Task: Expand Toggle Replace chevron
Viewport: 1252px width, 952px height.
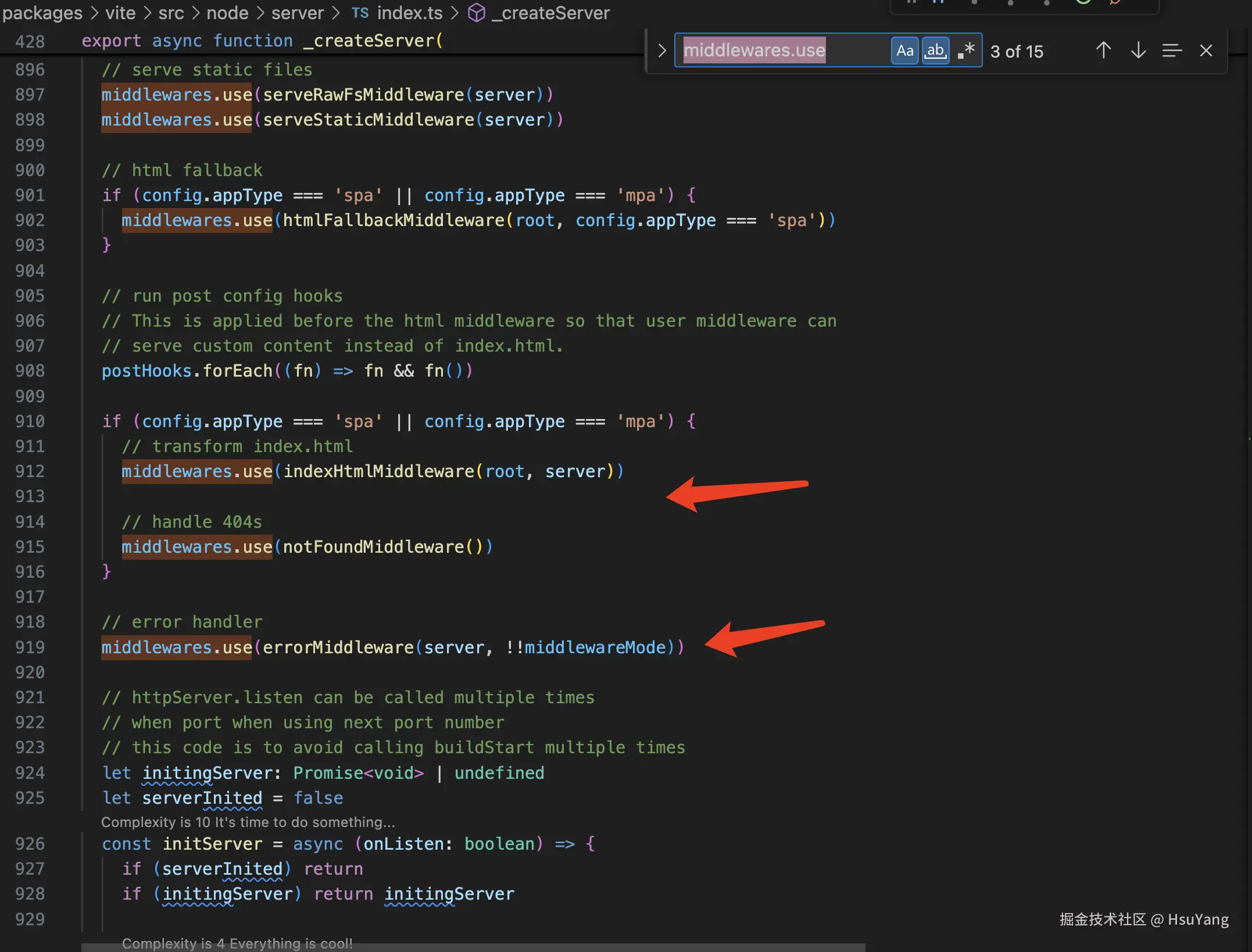Action: [x=661, y=51]
